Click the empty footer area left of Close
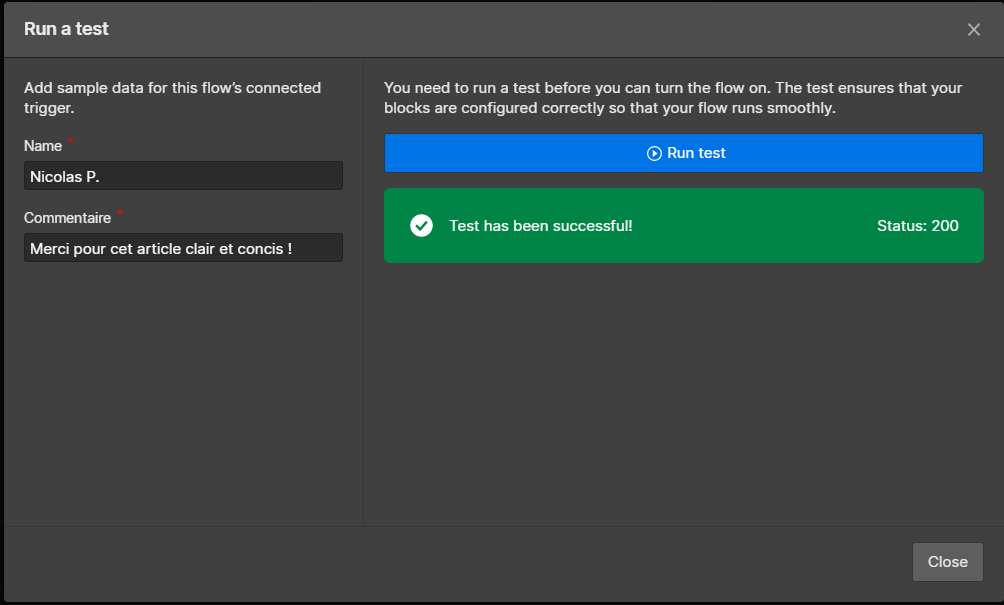Viewport: 1004px width, 605px height. tap(450, 562)
